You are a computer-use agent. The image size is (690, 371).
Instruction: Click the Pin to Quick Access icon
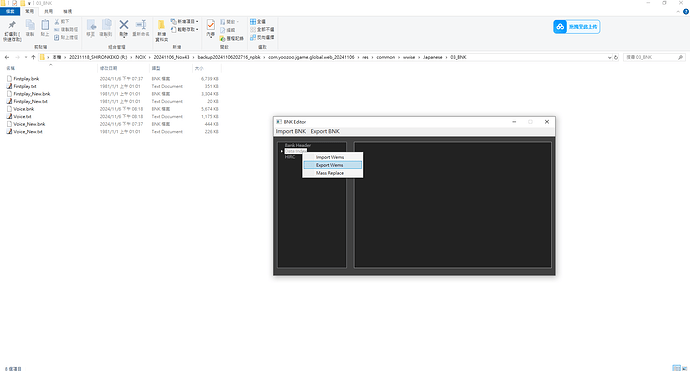pos(12,25)
